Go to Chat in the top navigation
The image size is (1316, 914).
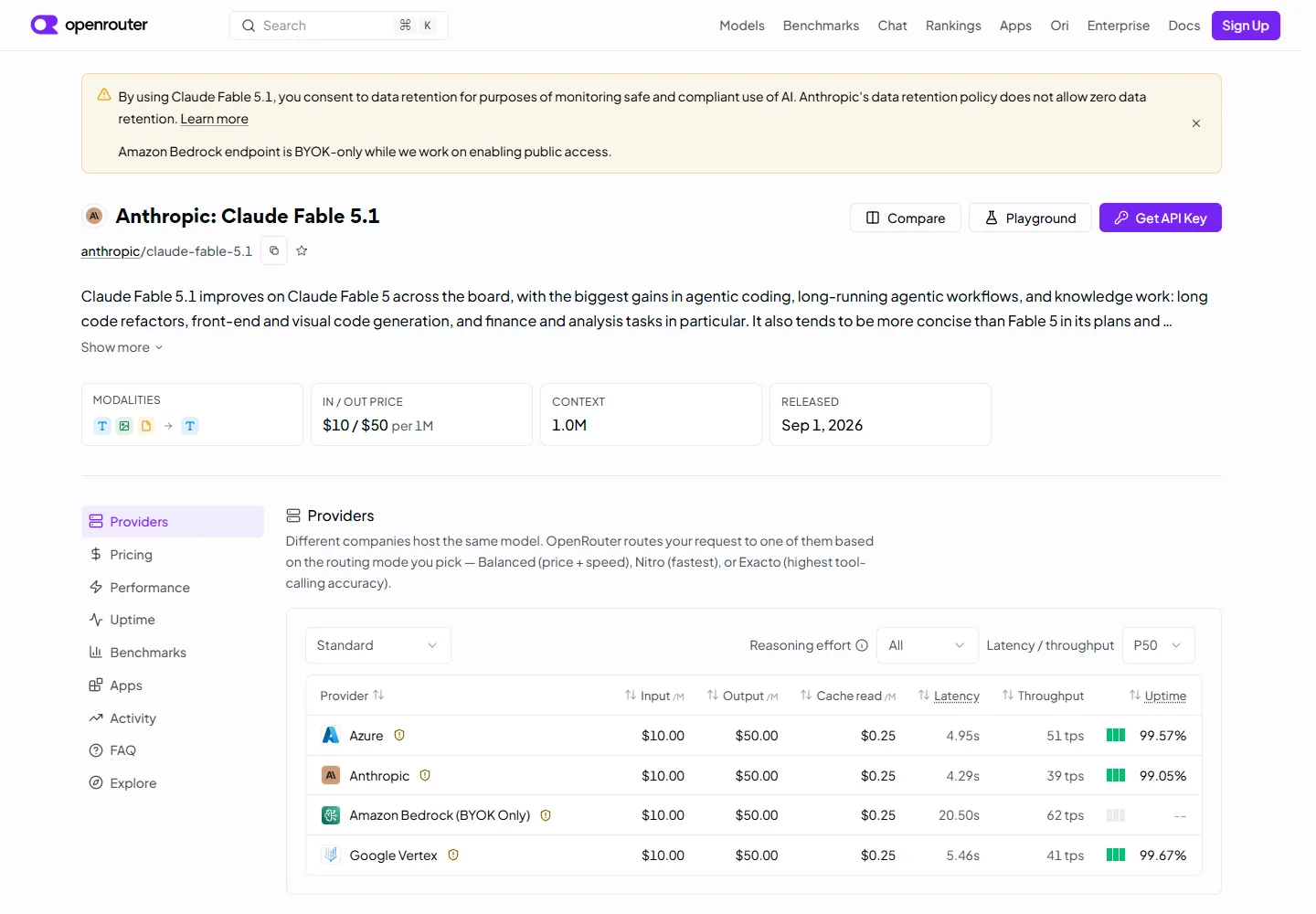[x=892, y=26]
